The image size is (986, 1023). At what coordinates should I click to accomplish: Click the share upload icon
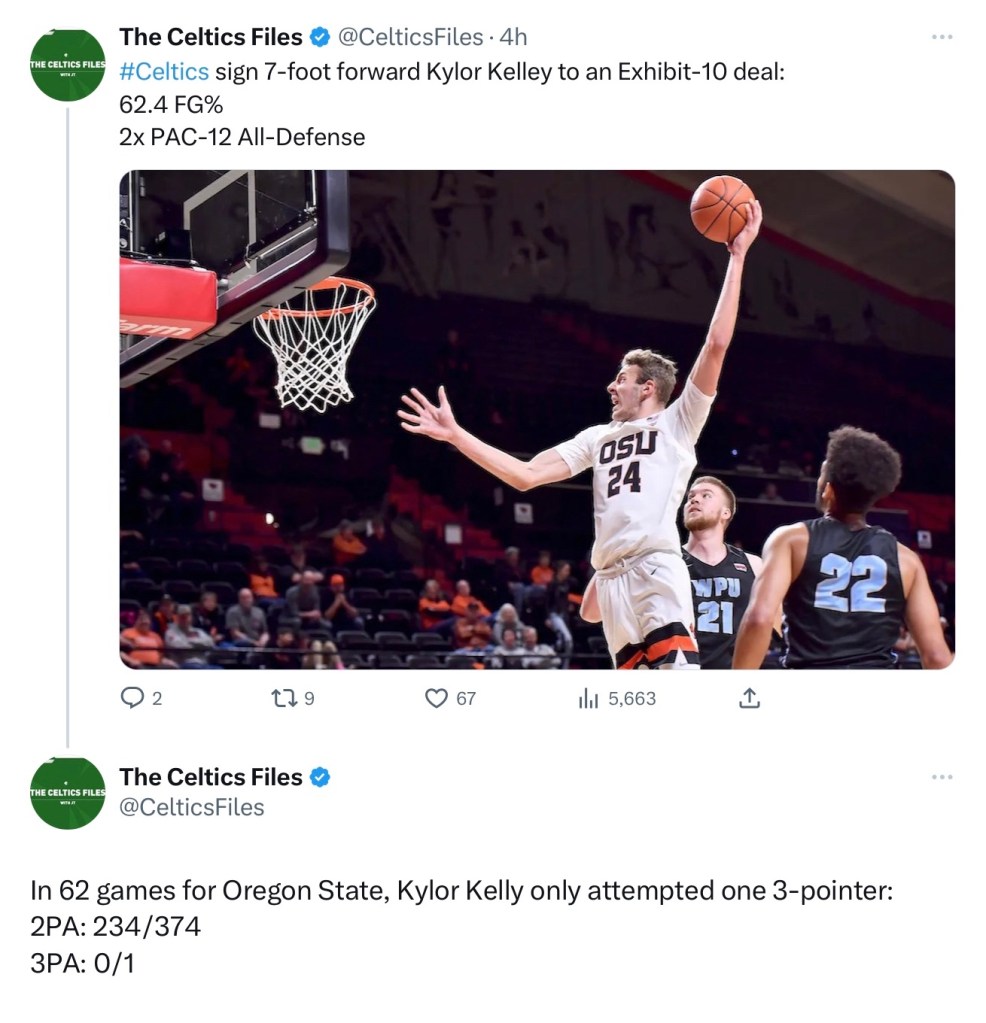[748, 699]
